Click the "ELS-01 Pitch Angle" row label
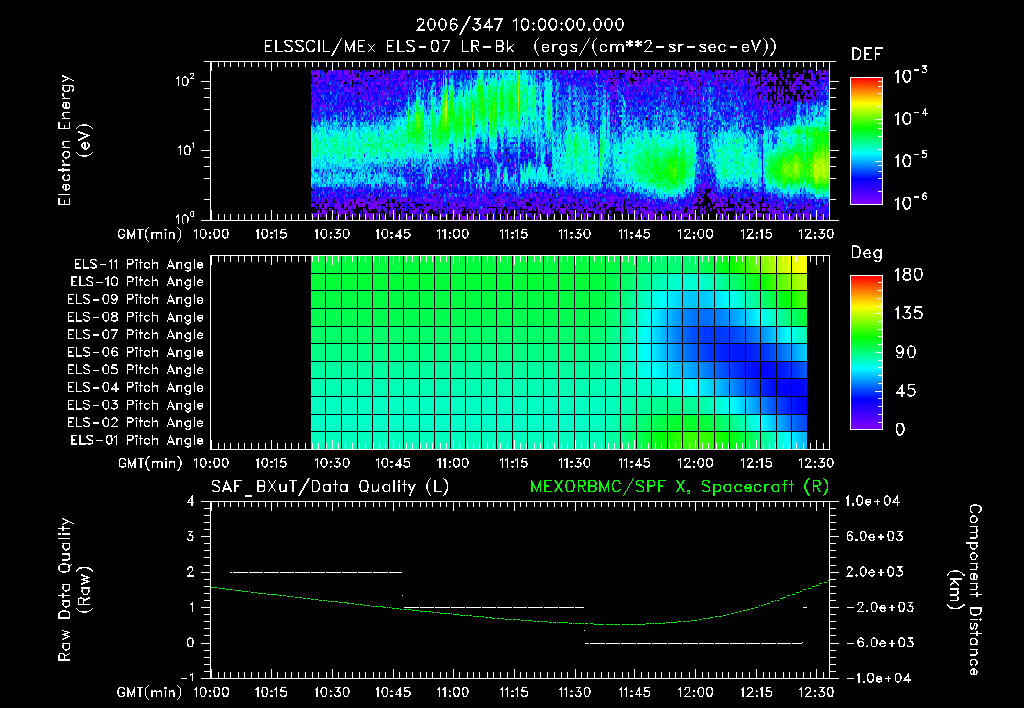Viewport: 1024px width, 708px height. [x=137, y=440]
